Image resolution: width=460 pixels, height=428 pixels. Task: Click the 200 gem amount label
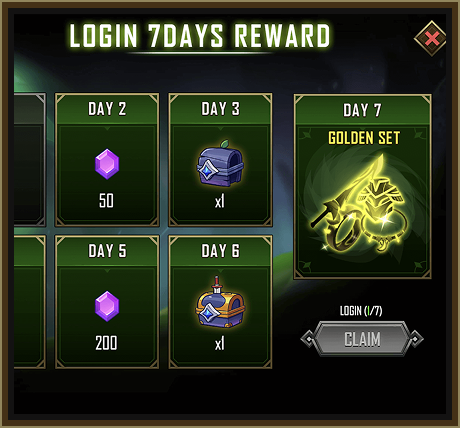tap(106, 343)
